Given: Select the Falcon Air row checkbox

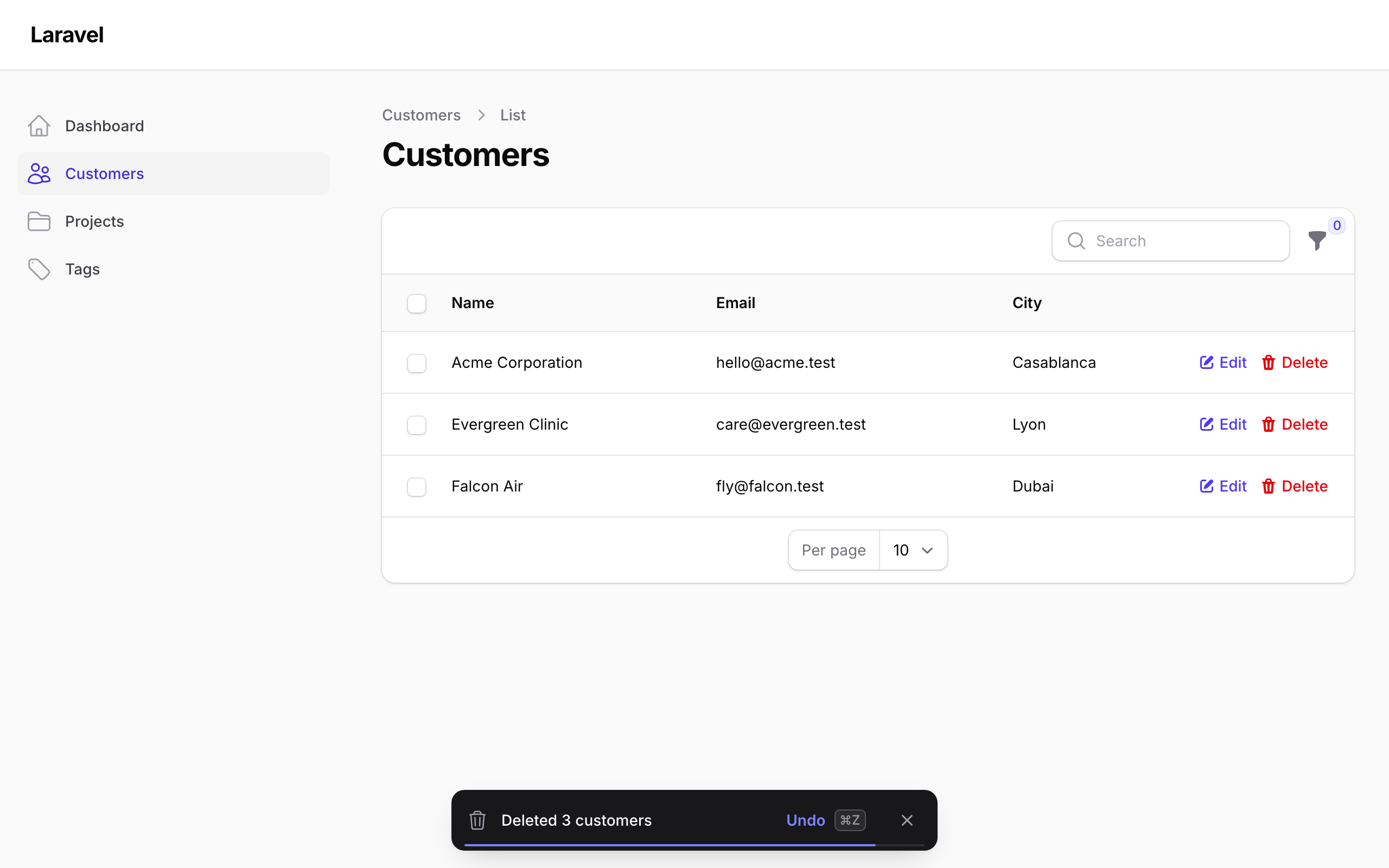Looking at the screenshot, I should (417, 487).
